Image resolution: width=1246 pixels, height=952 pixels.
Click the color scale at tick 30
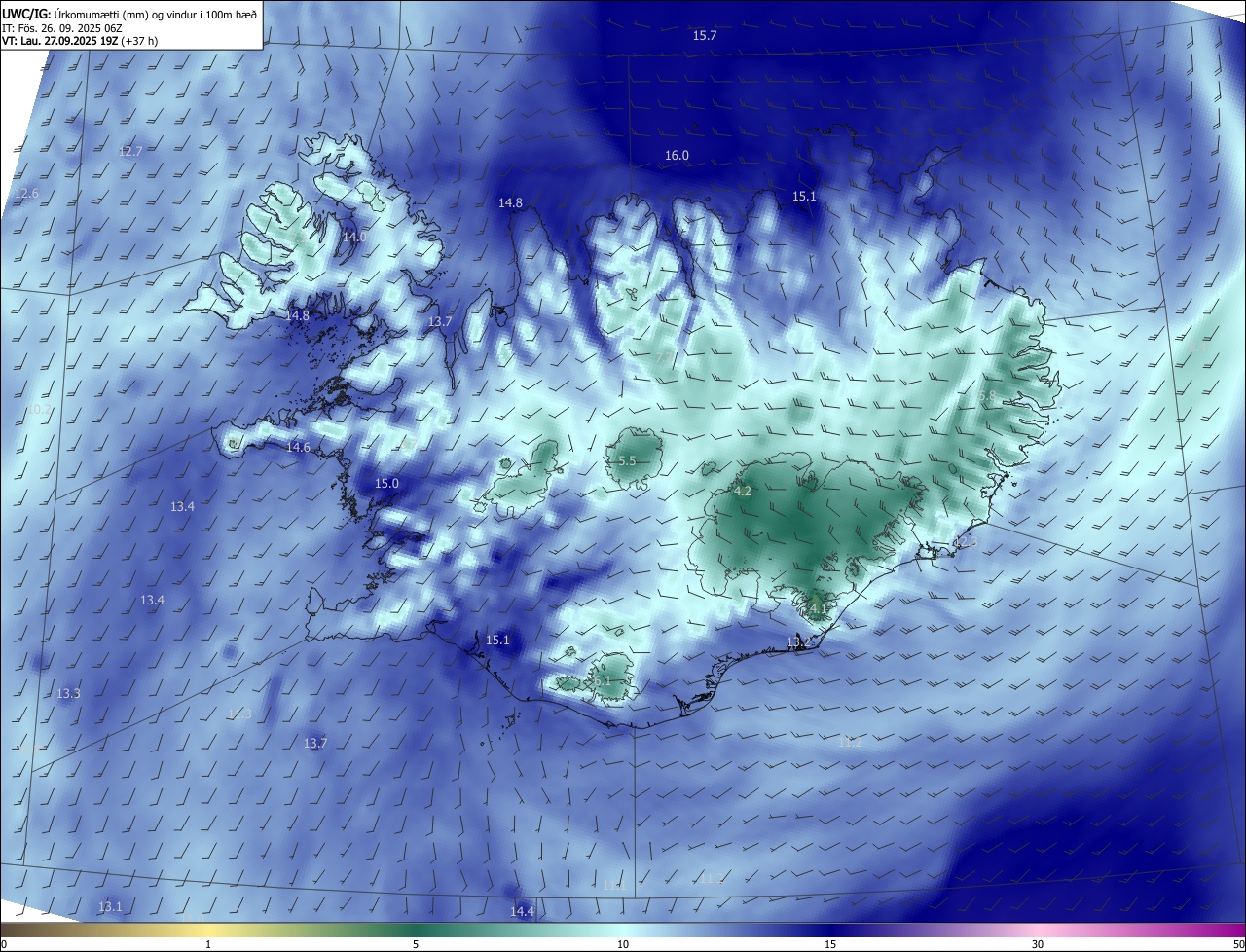point(1038,944)
